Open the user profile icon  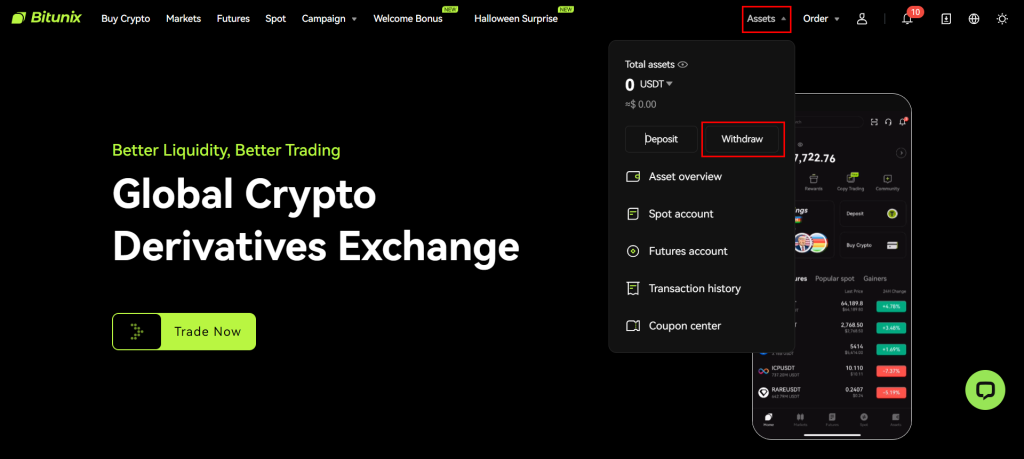click(x=862, y=19)
